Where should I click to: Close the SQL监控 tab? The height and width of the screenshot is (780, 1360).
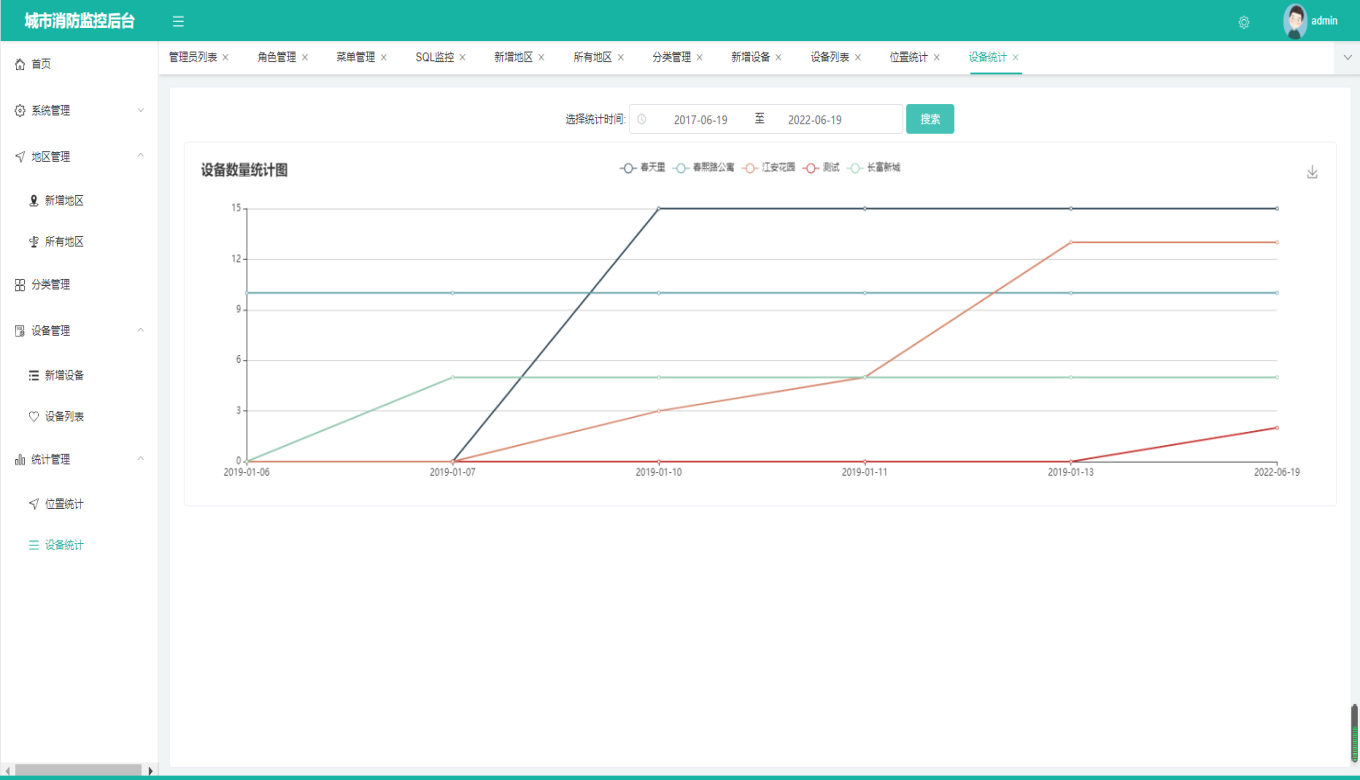[462, 57]
